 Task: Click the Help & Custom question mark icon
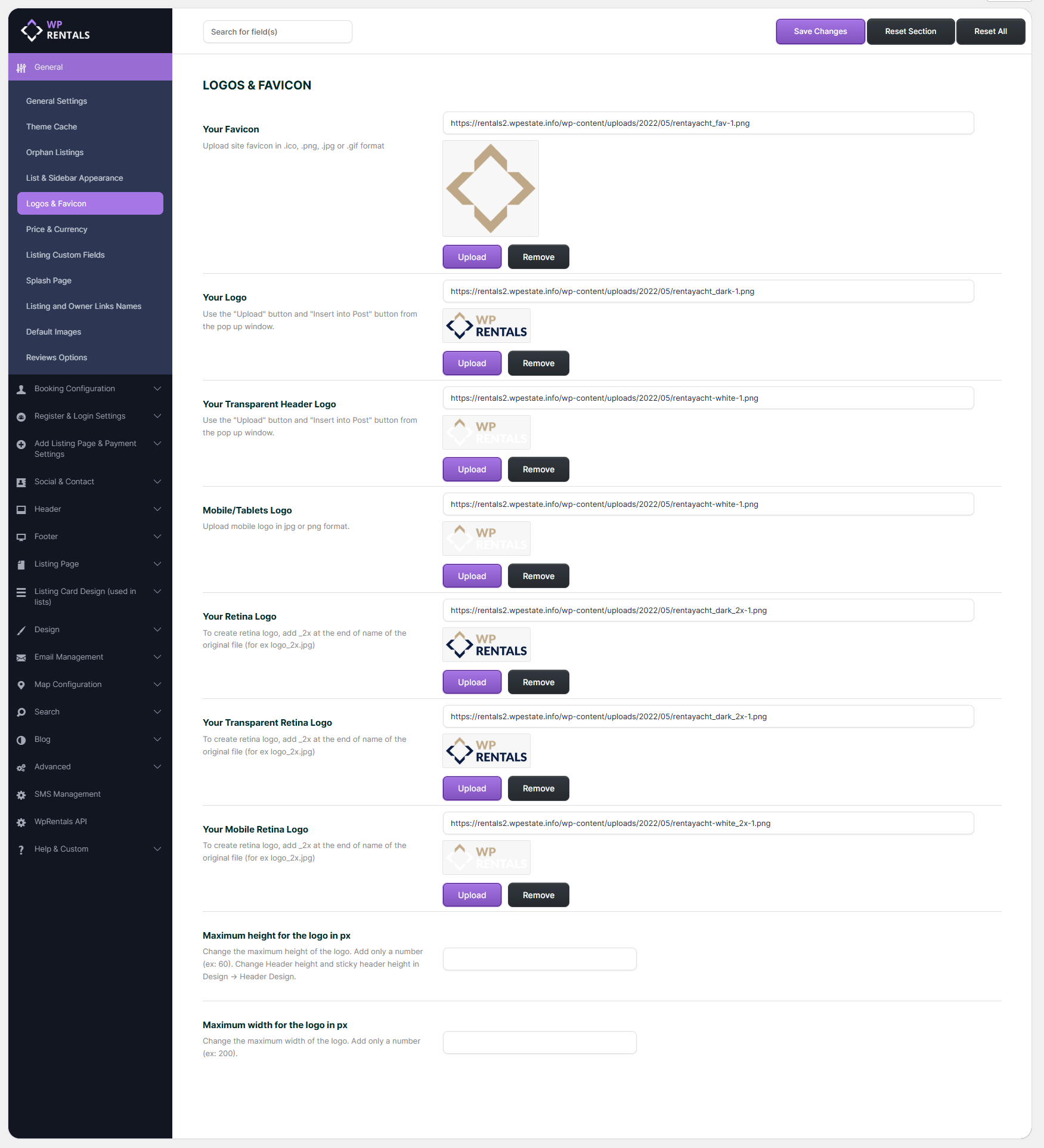(x=21, y=850)
